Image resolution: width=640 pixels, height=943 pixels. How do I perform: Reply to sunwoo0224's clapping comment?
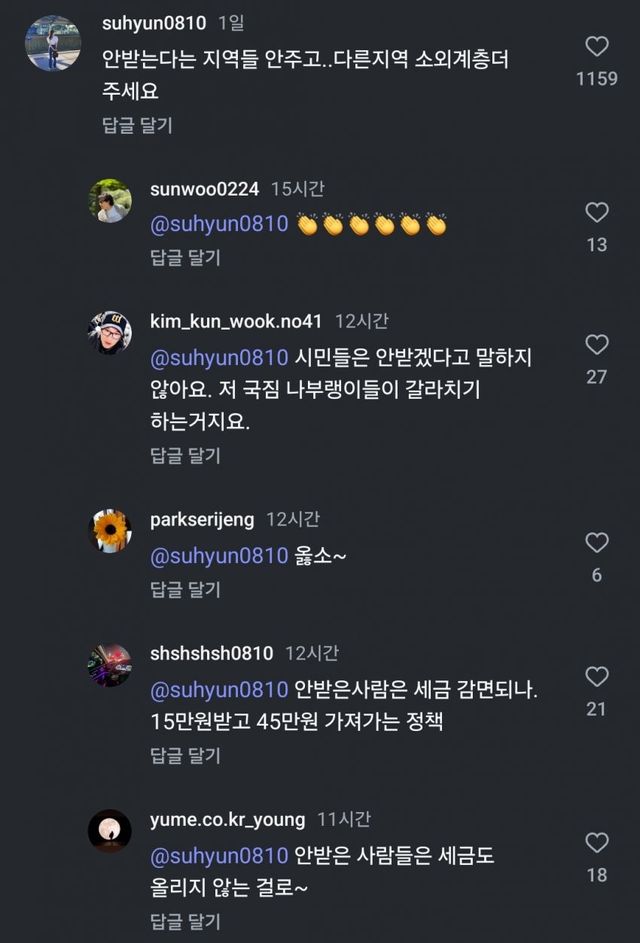(x=185, y=257)
